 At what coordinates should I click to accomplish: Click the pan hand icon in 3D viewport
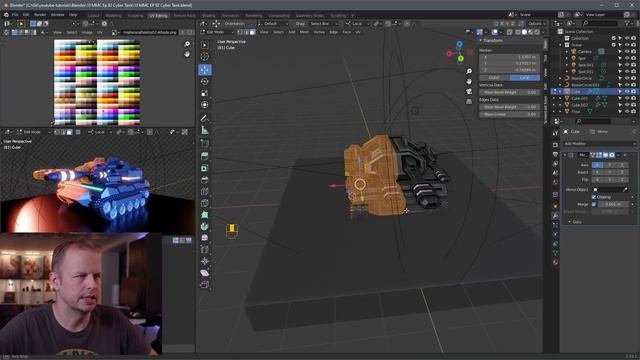pos(469,81)
